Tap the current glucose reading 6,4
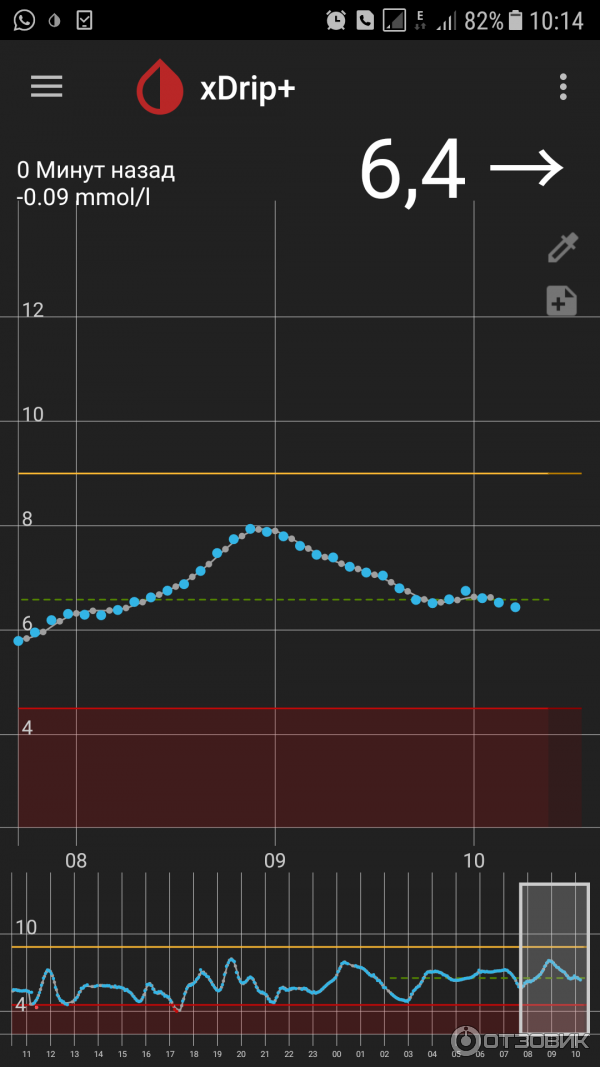The image size is (600, 1067). (x=412, y=171)
